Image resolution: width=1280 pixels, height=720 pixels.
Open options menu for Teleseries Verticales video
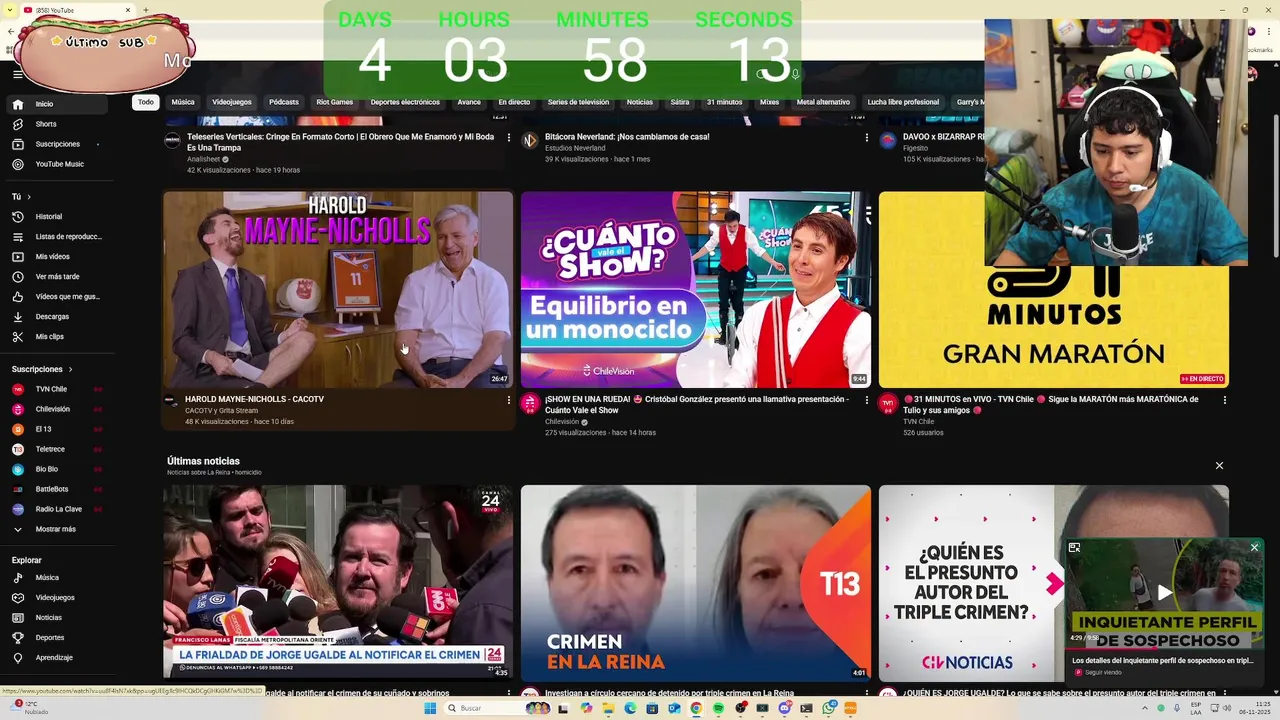coord(509,138)
